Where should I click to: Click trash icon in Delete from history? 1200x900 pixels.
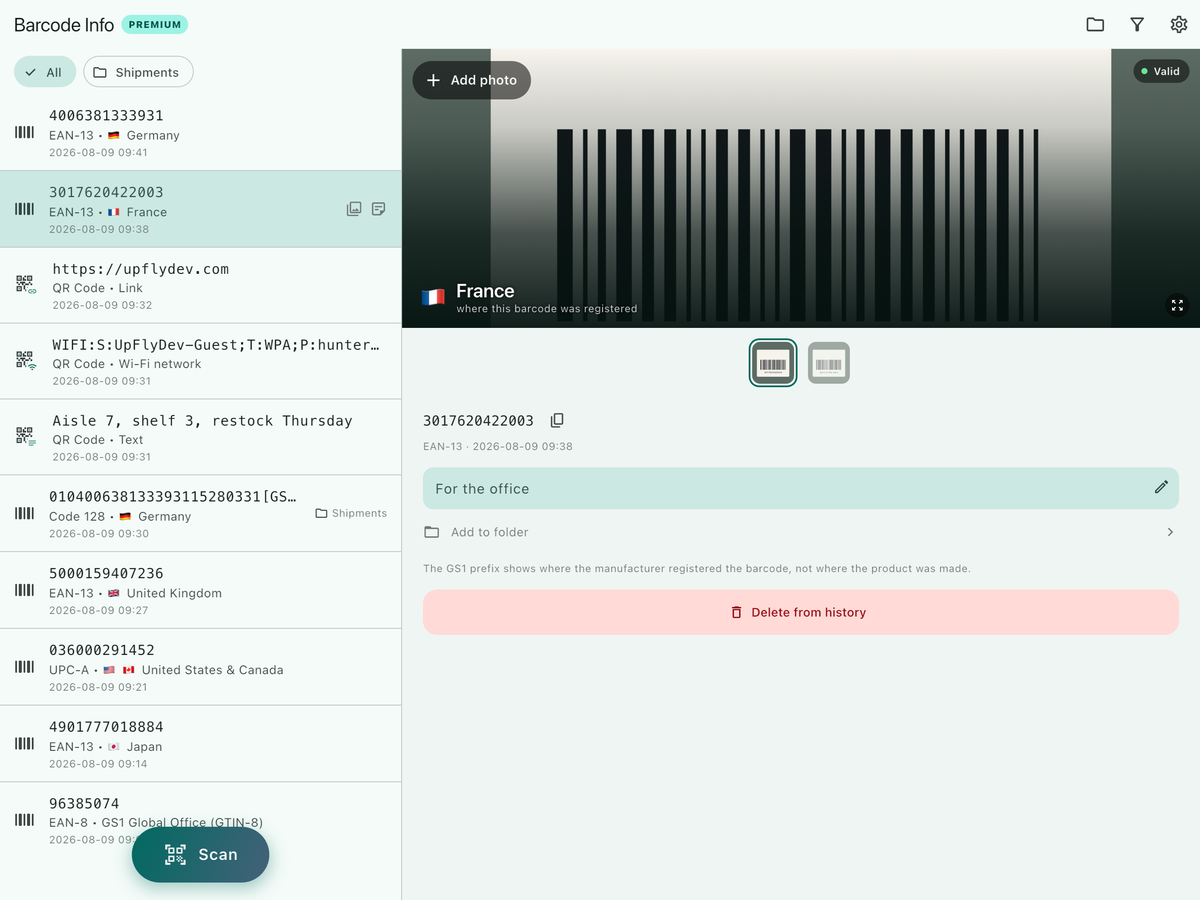click(737, 612)
